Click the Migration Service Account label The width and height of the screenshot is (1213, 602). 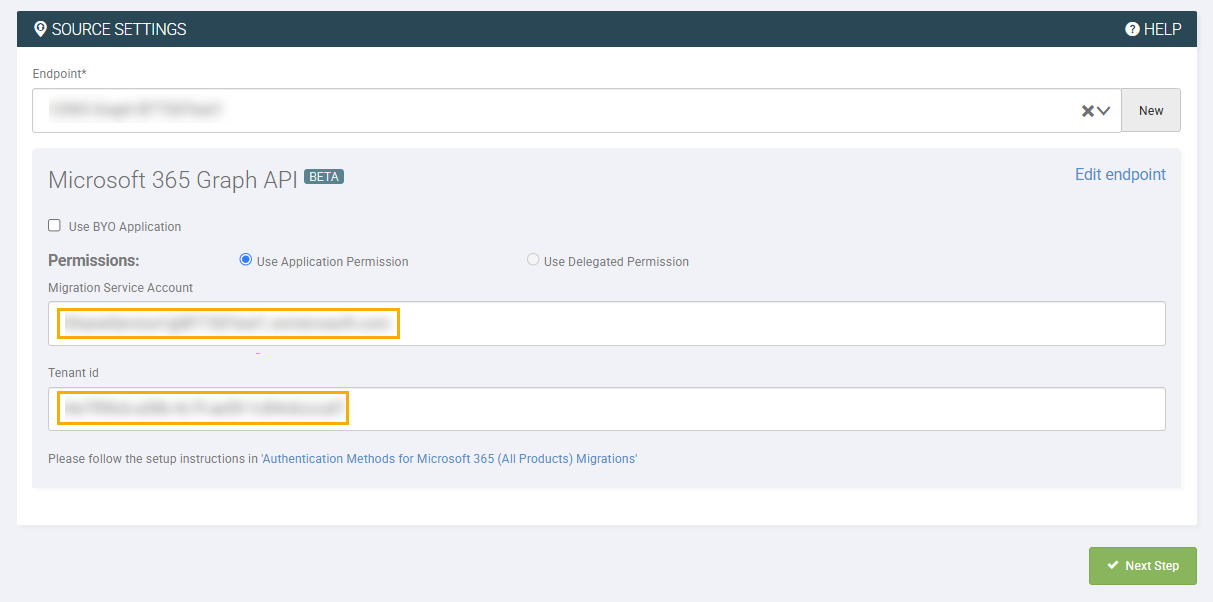coord(121,288)
